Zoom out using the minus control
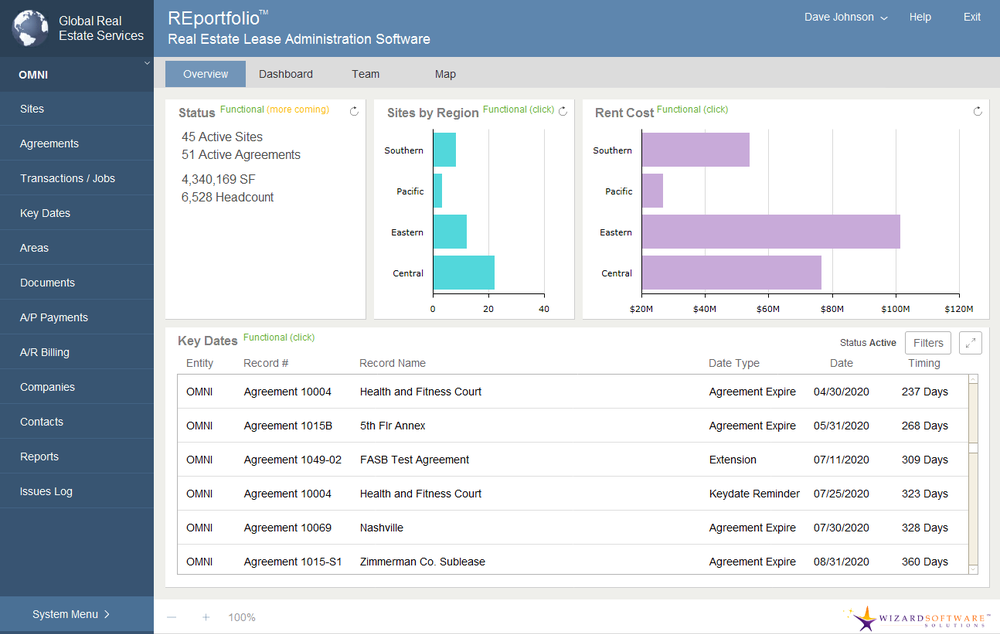 (x=171, y=617)
